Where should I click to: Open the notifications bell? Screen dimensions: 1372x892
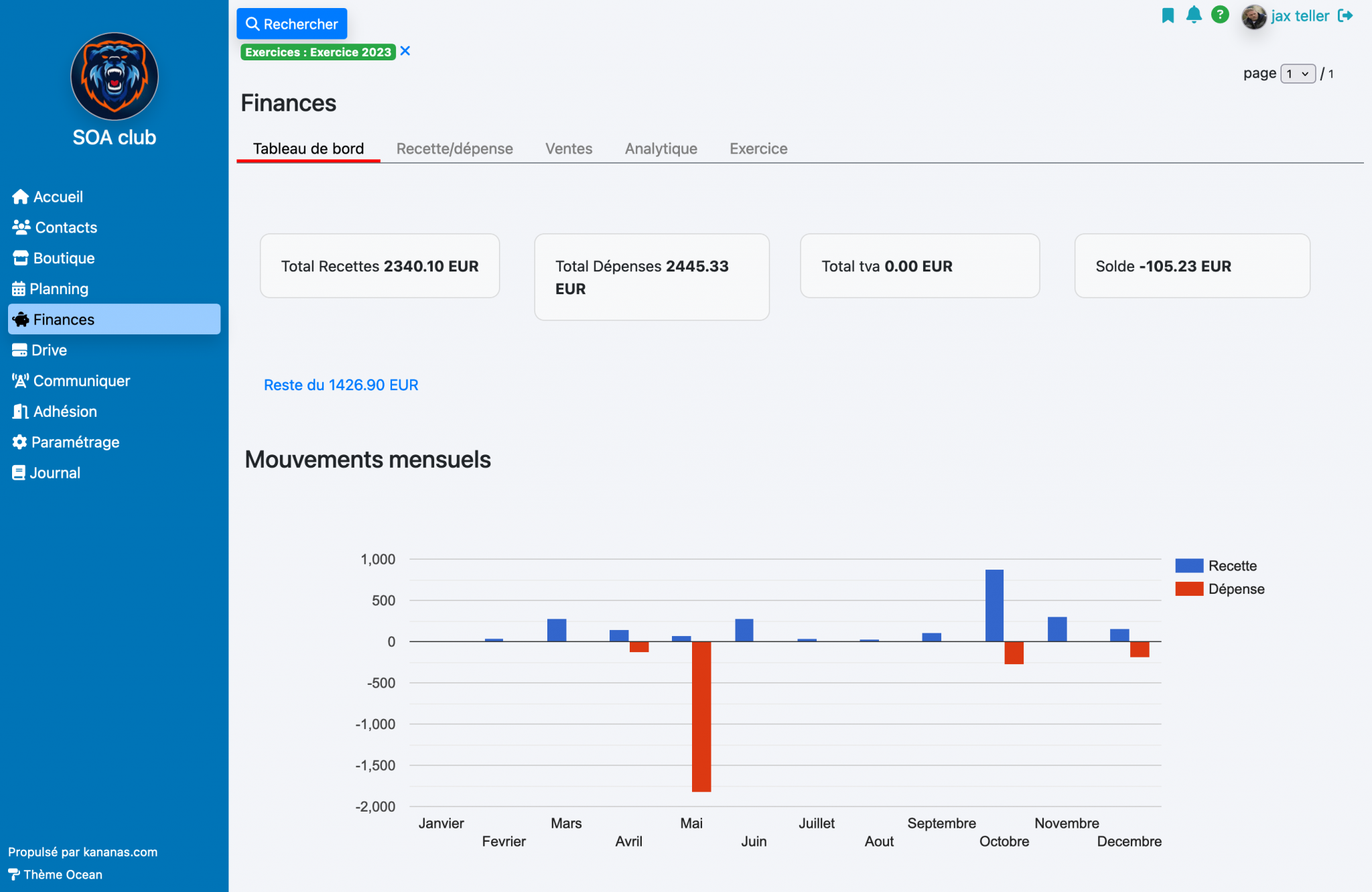1194,15
